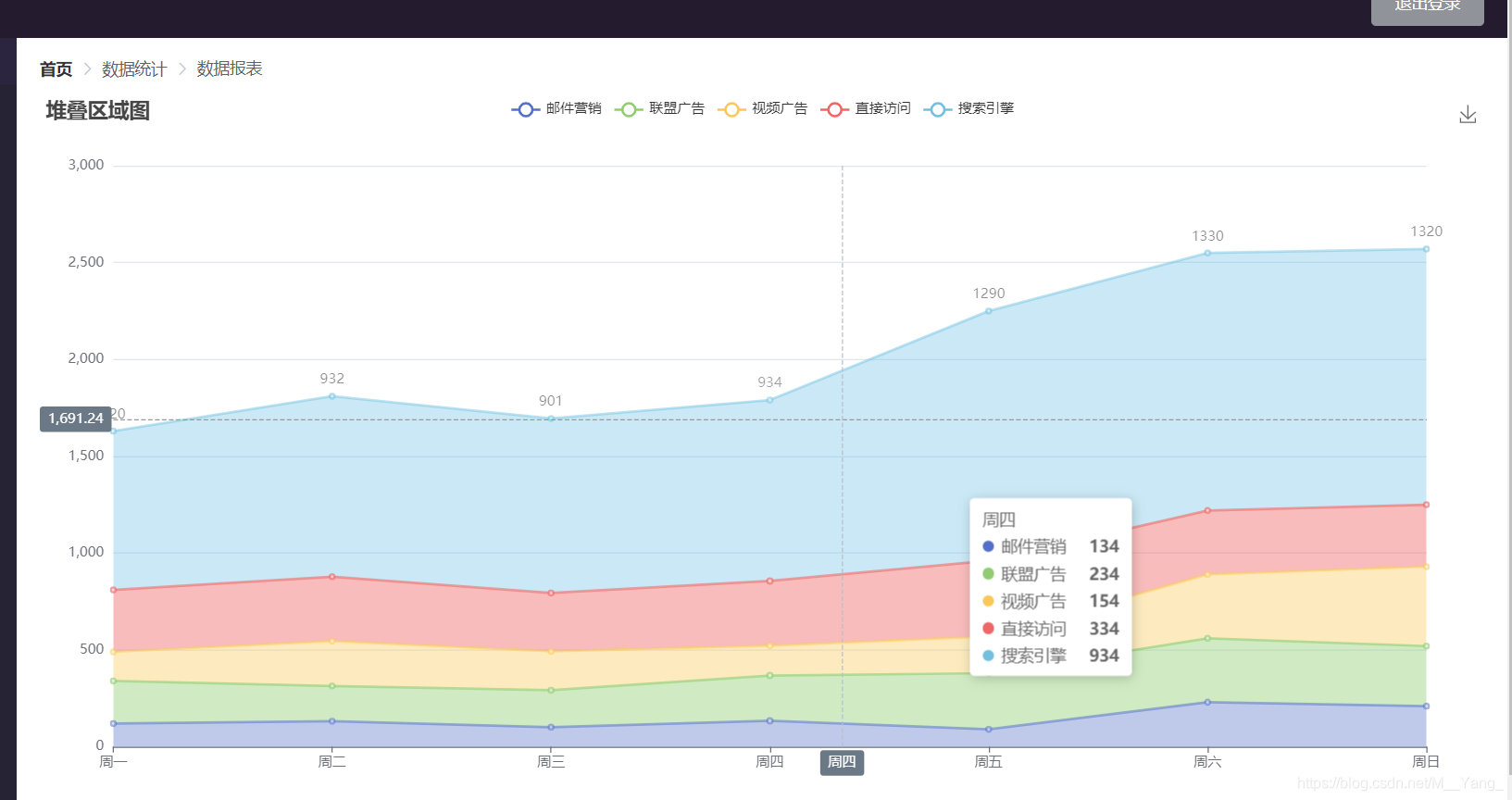Click the 1,000 y-axis label

[86, 552]
